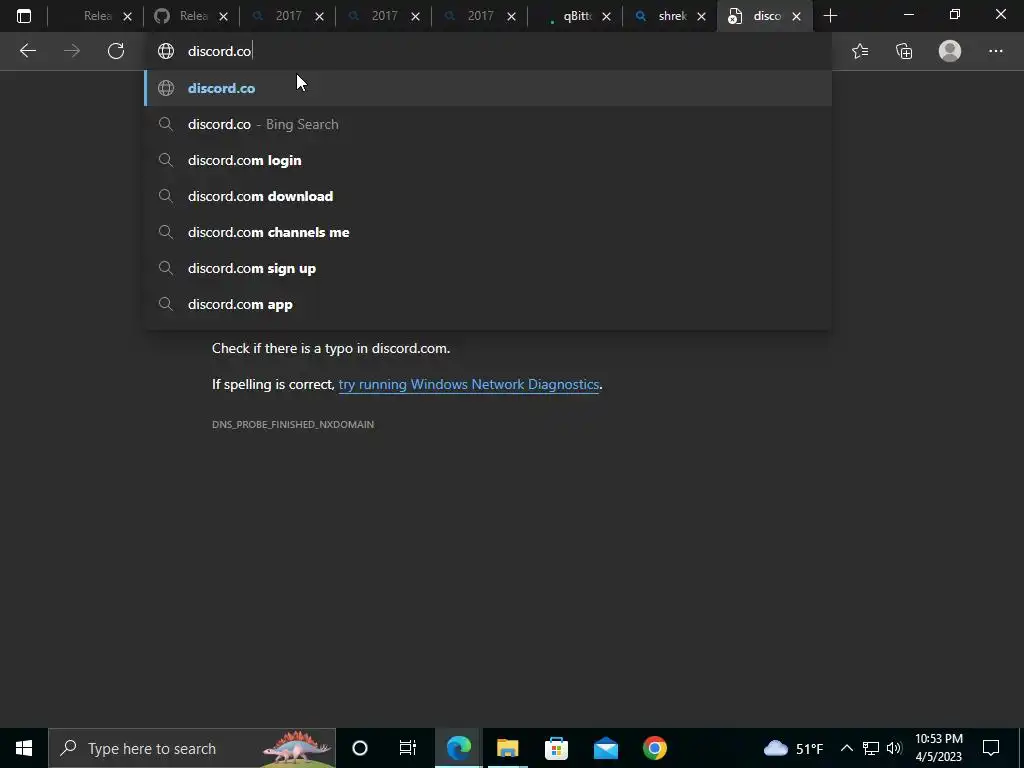This screenshot has height=768, width=1024.
Task: Close the GitHub Relea tab
Action: pyautogui.click(x=223, y=16)
